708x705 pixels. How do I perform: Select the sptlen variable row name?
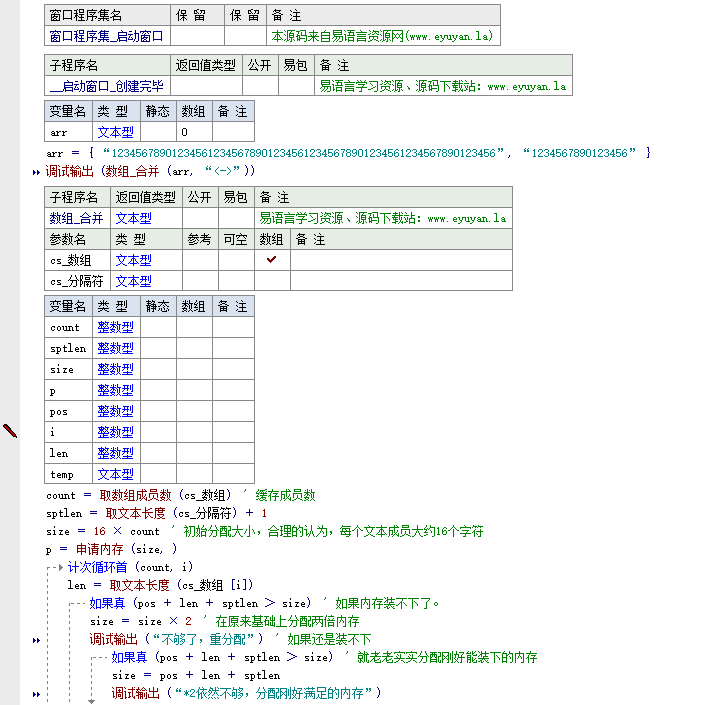click(68, 348)
